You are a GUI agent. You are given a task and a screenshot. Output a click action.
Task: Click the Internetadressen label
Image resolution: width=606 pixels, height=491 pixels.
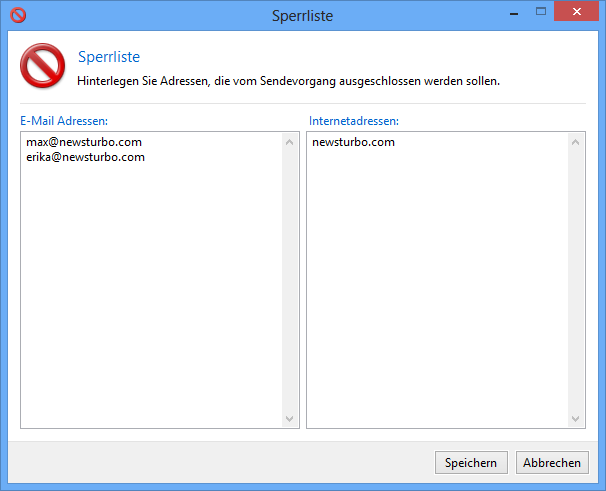353,120
